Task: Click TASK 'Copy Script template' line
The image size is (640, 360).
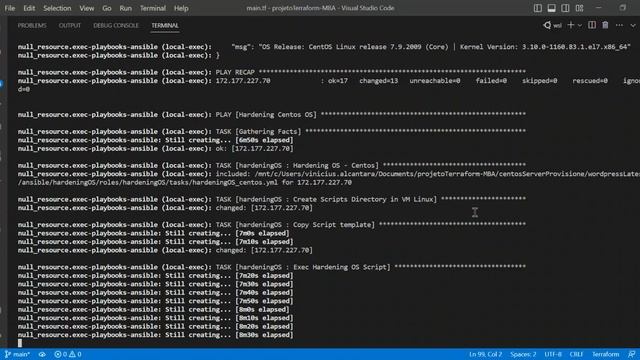Action: [x=272, y=224]
